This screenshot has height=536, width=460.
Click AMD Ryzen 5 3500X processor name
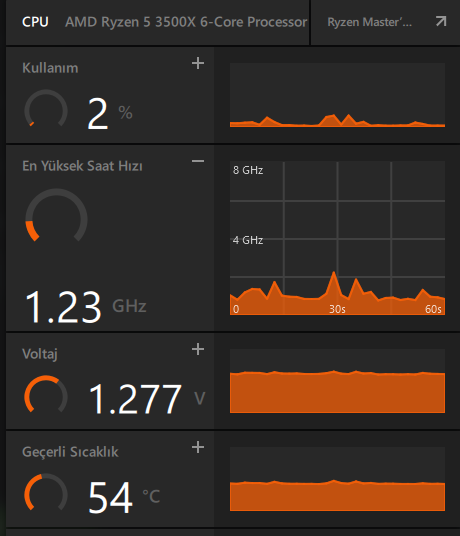coord(186,22)
